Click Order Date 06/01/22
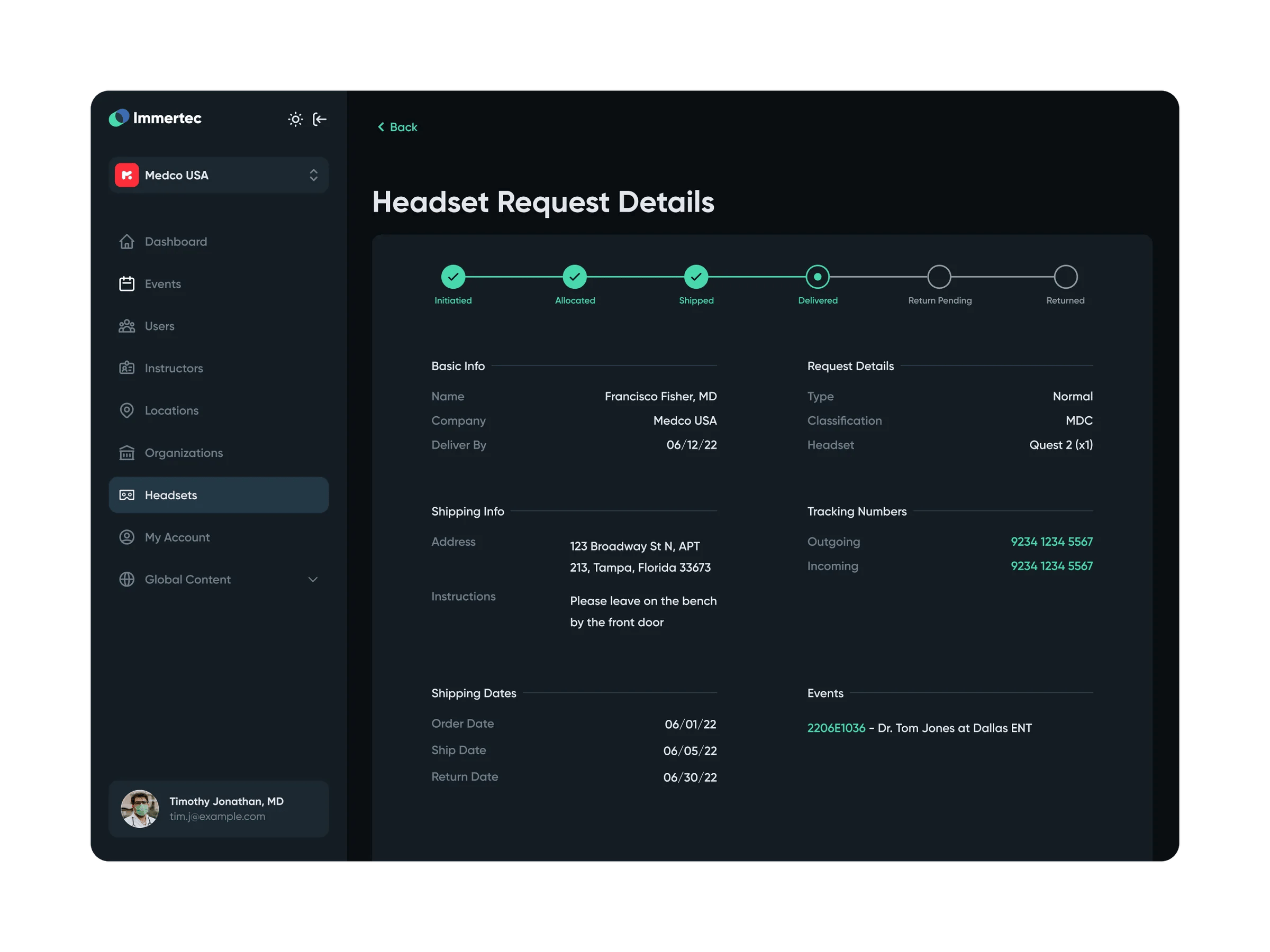The width and height of the screenshot is (1270, 952). tap(691, 724)
